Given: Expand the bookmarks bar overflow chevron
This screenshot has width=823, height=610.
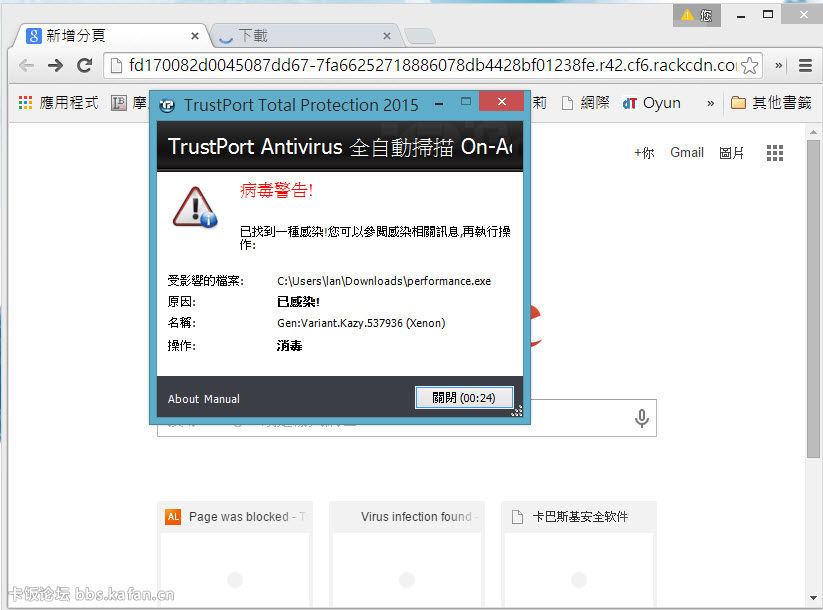Looking at the screenshot, I should 710,103.
